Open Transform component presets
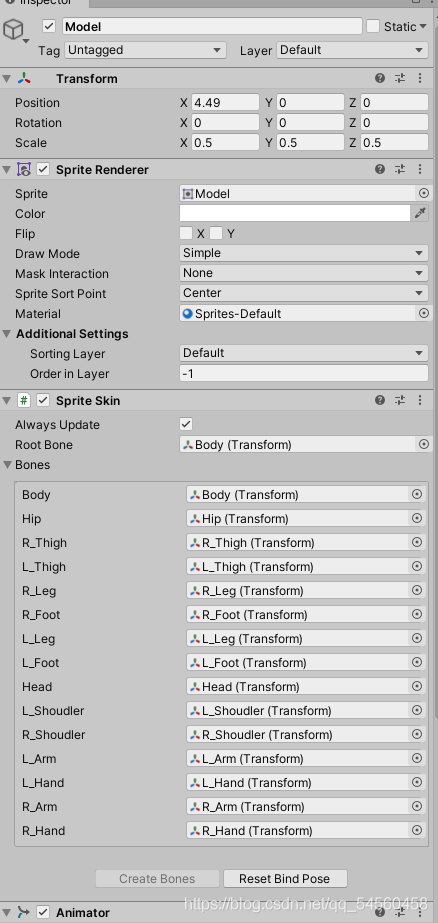Image resolution: width=438 pixels, height=923 pixels. 400,78
